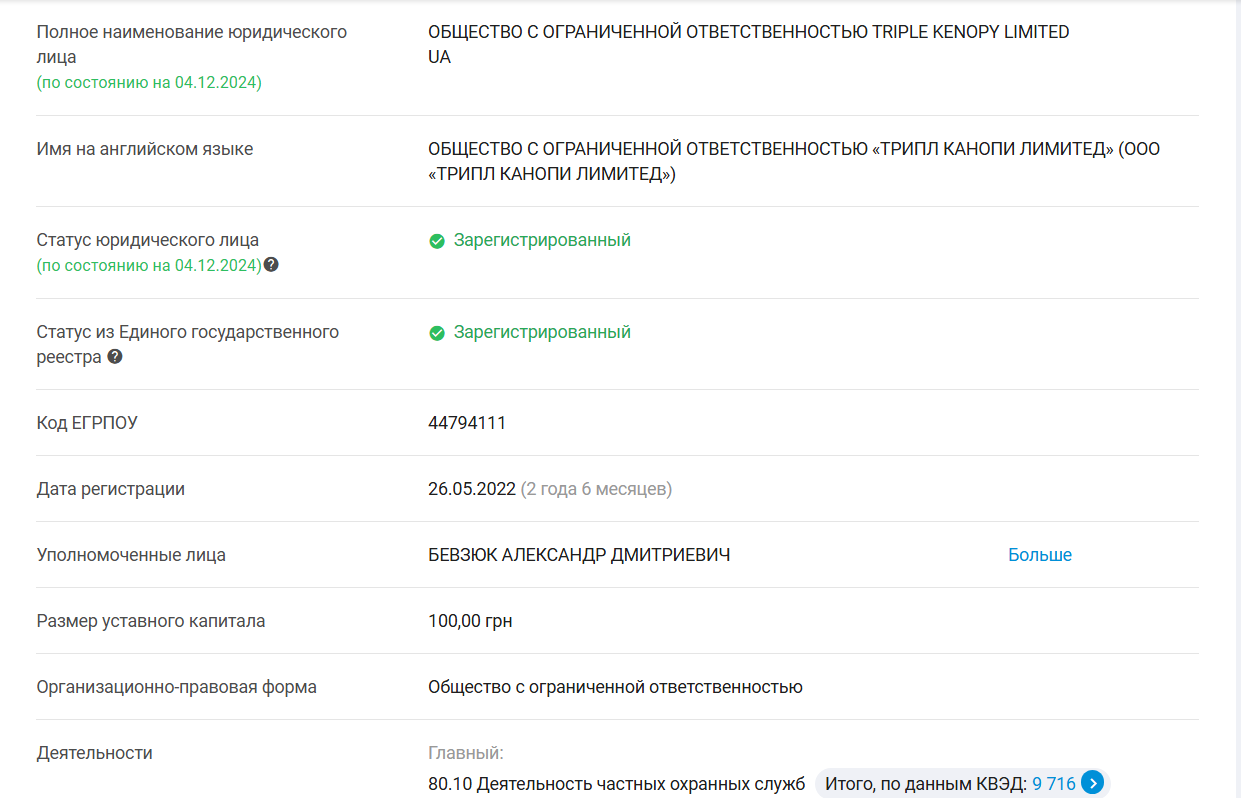Click registration date 26.05.2022
The width and height of the screenshot is (1241, 798).
tap(472, 489)
